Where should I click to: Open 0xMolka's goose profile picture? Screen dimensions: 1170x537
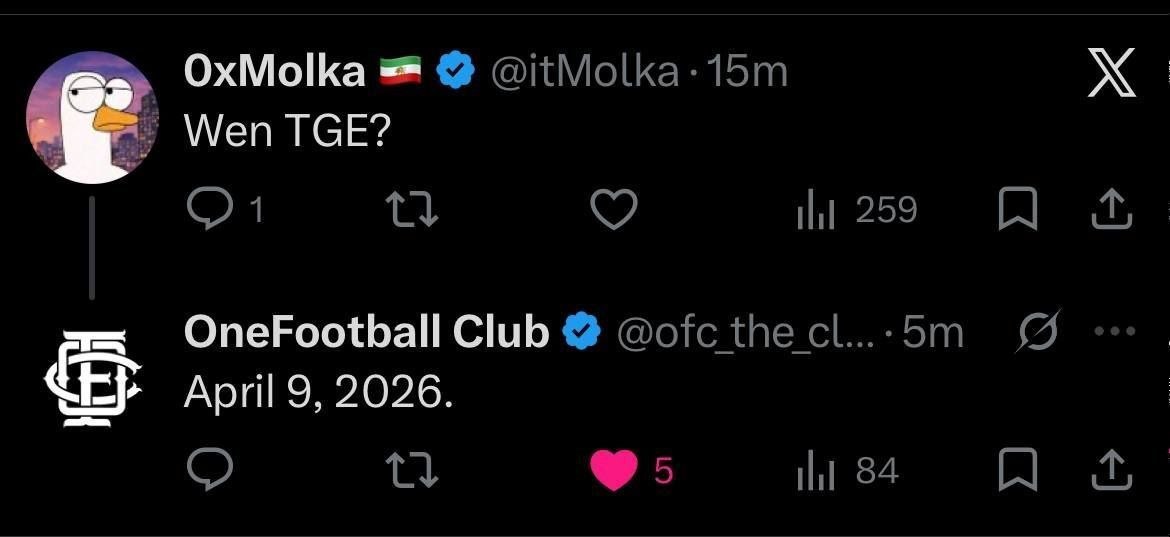pos(92,117)
